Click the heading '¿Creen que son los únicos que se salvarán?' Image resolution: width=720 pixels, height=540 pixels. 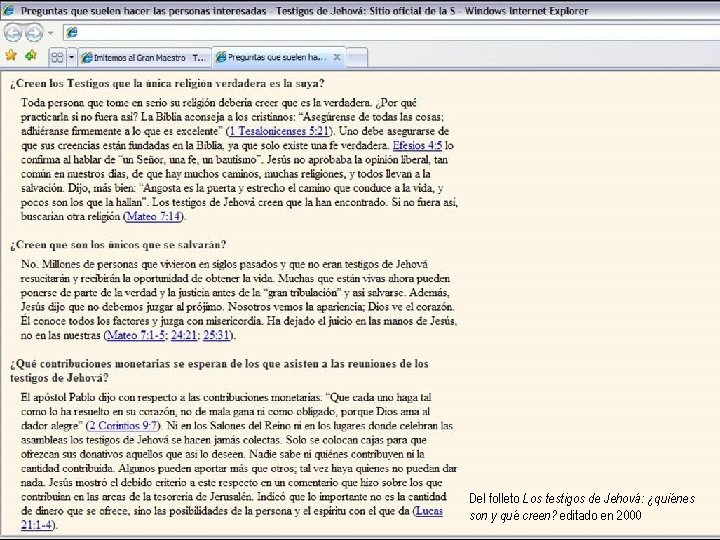118,245
